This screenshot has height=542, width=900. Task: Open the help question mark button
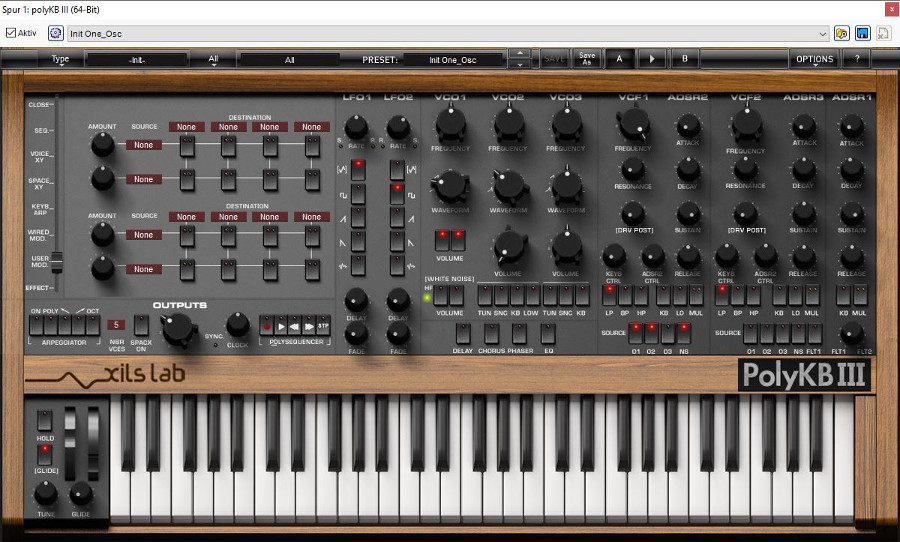tap(857, 59)
